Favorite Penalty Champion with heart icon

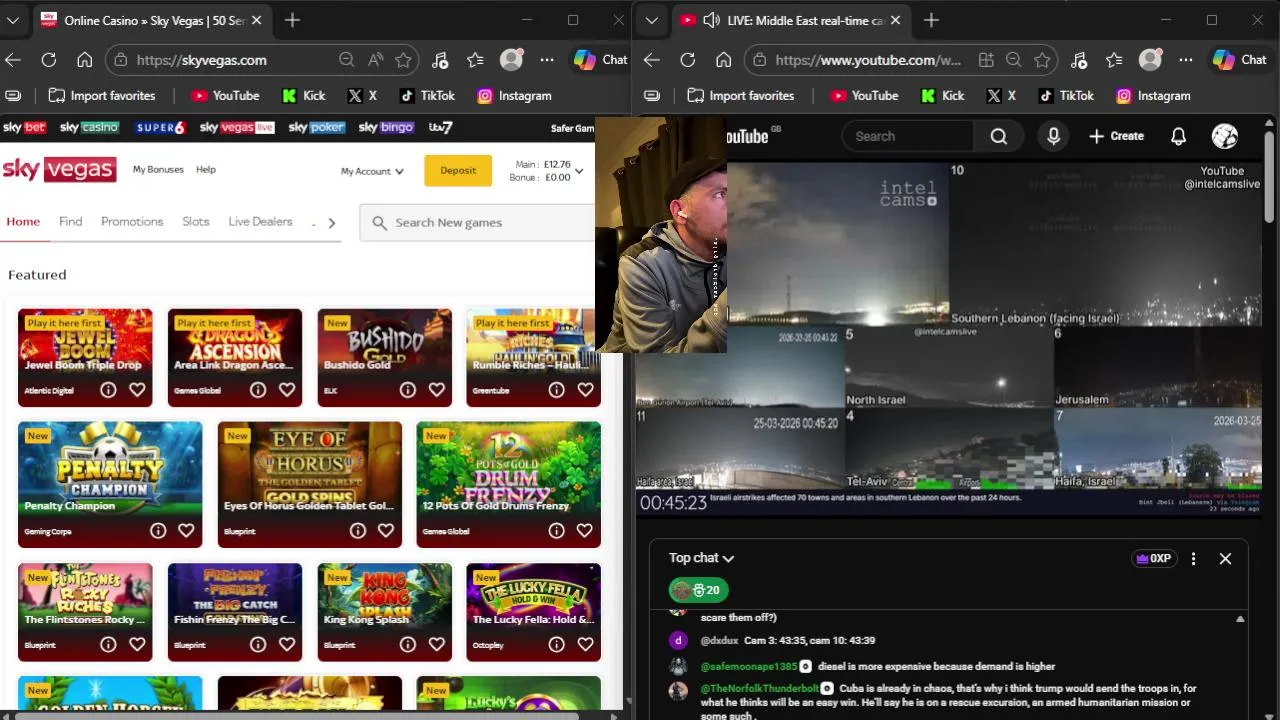(x=186, y=531)
